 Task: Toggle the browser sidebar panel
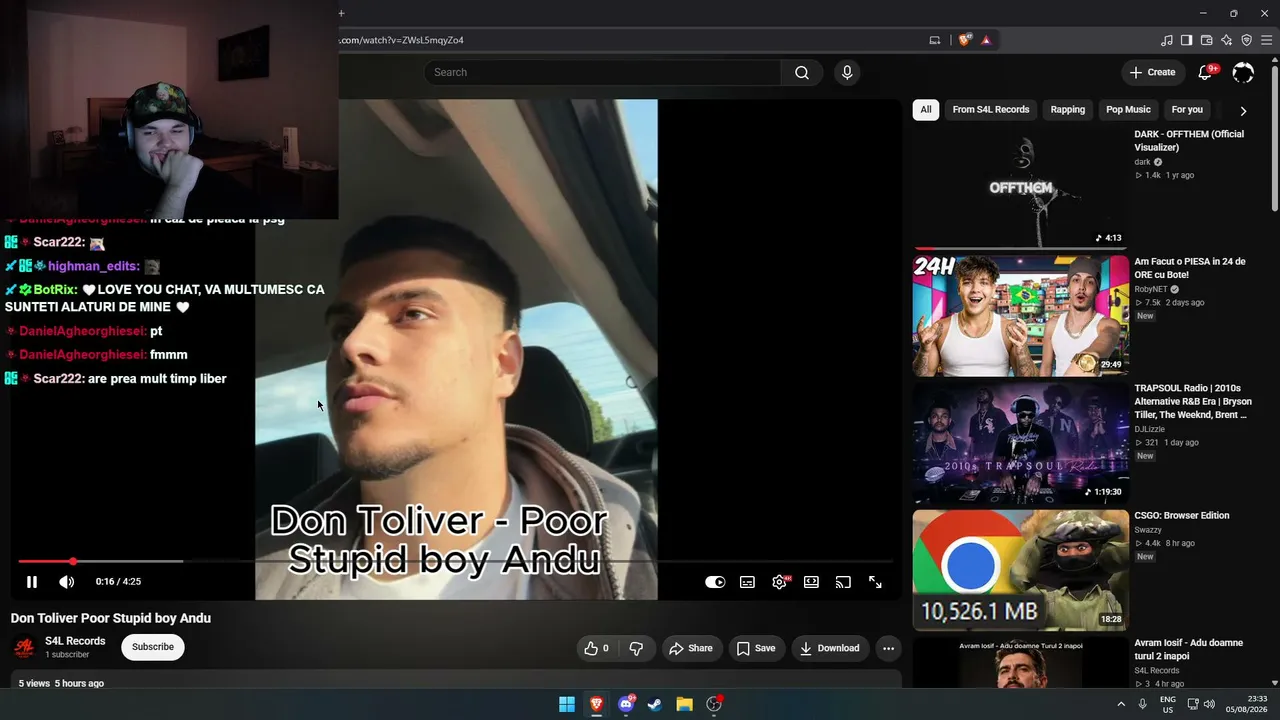click(x=1186, y=40)
